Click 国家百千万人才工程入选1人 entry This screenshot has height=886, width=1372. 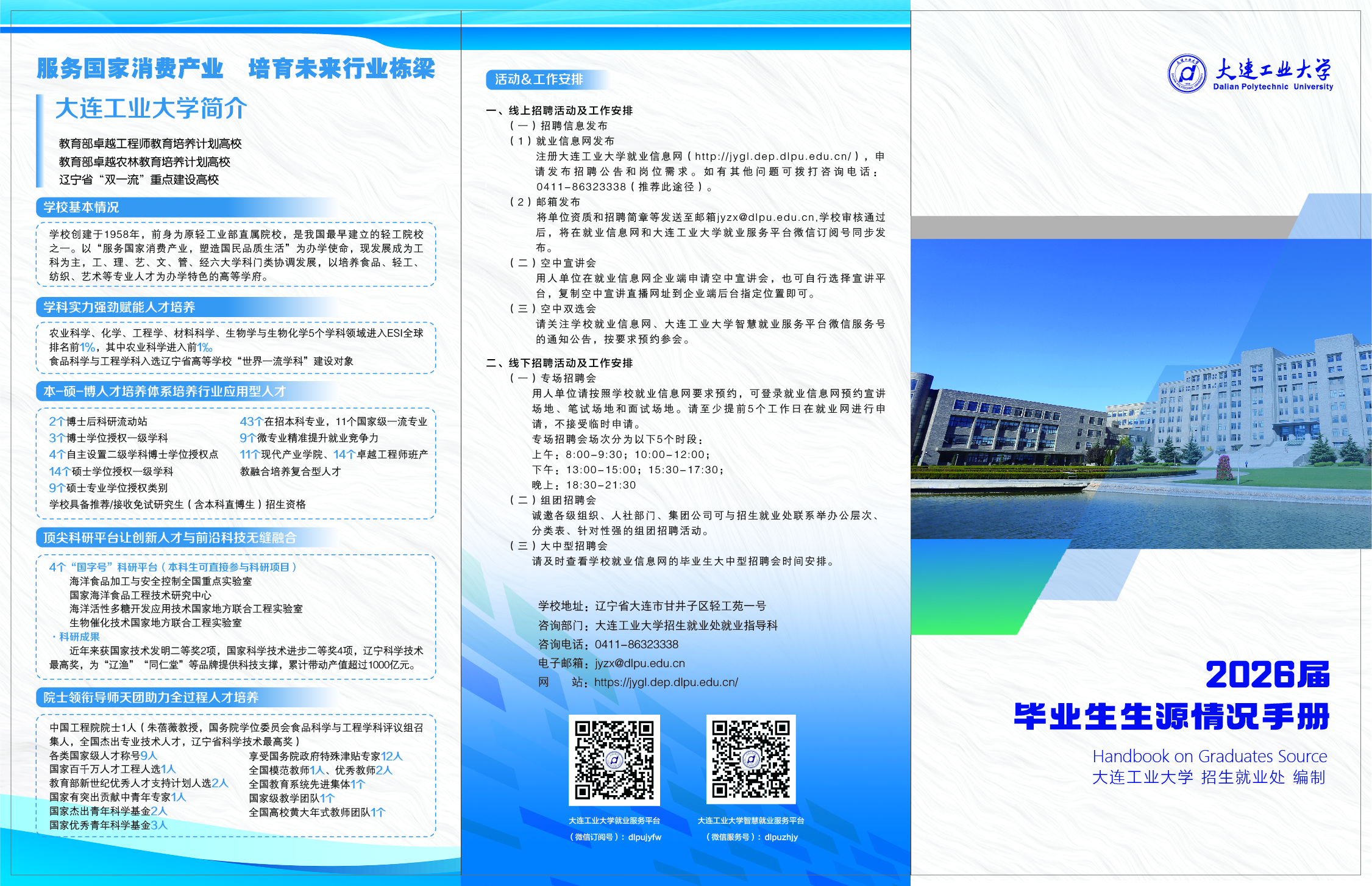tap(113, 770)
